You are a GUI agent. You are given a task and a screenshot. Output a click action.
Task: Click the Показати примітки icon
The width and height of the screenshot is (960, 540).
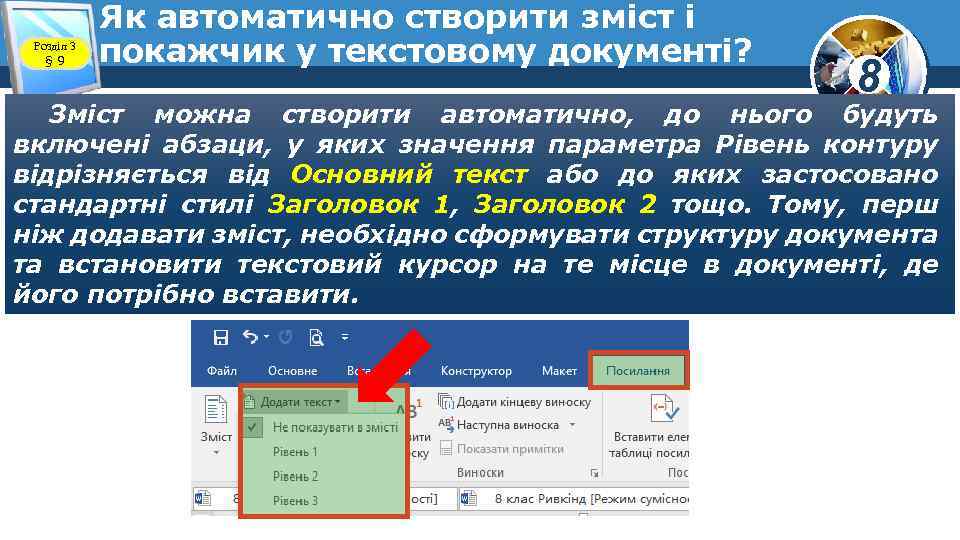pos(446,448)
